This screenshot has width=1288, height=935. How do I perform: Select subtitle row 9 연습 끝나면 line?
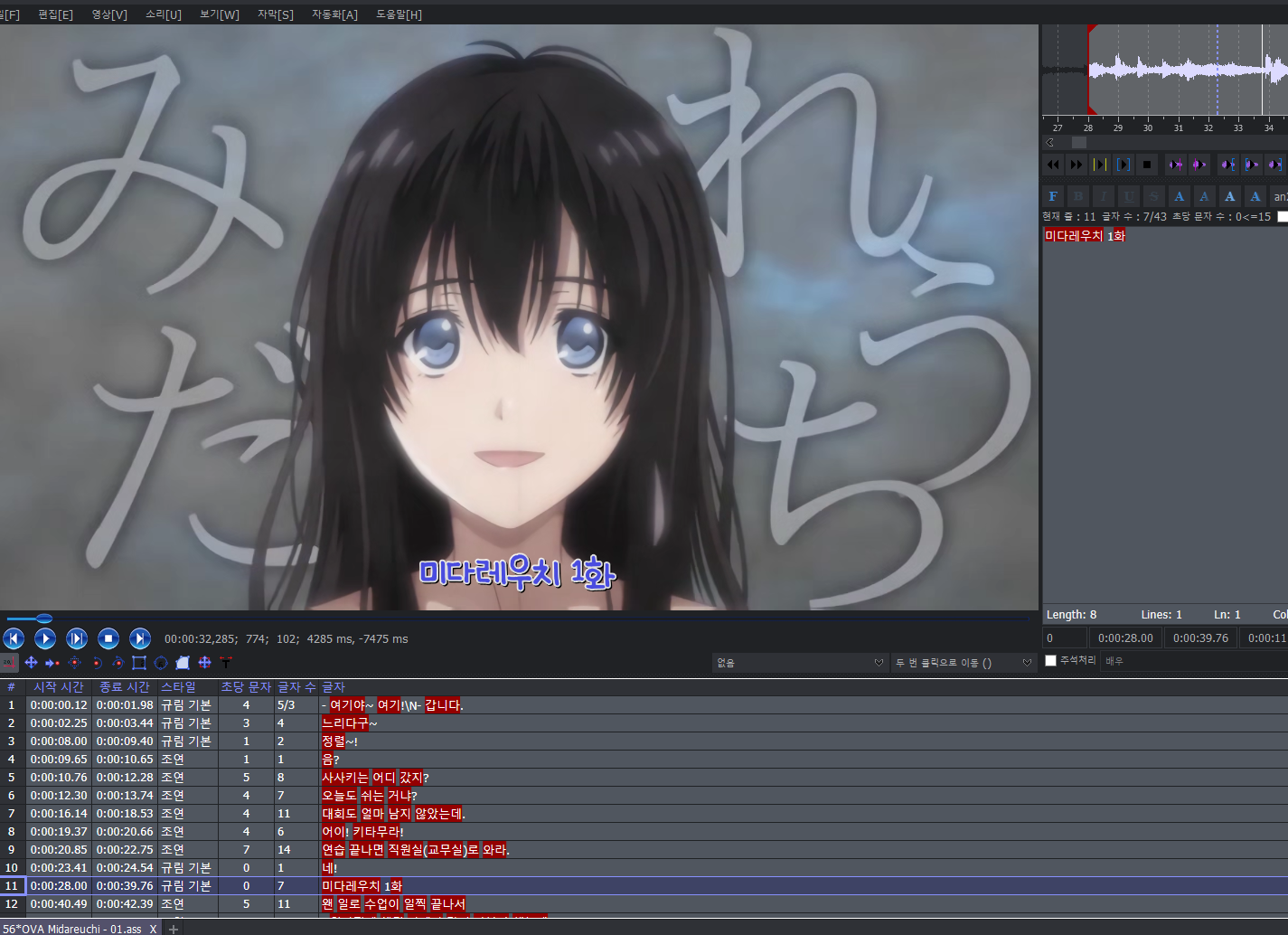(x=644, y=850)
